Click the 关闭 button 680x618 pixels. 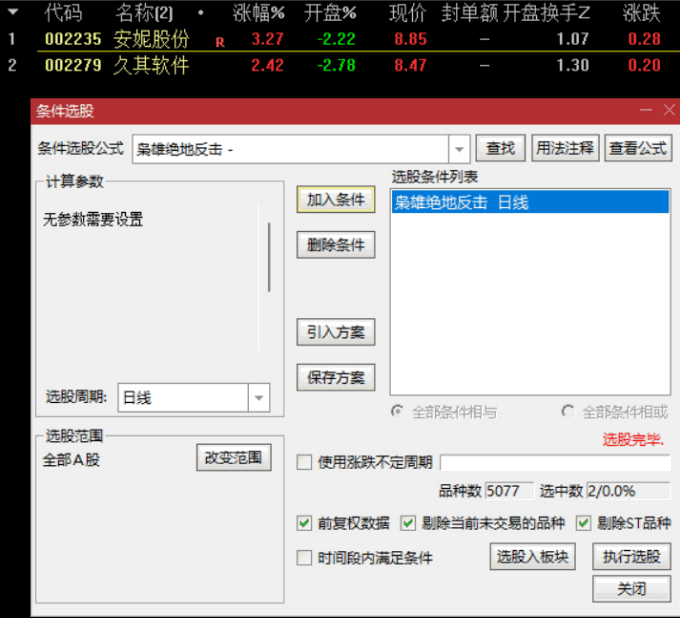pos(631,589)
